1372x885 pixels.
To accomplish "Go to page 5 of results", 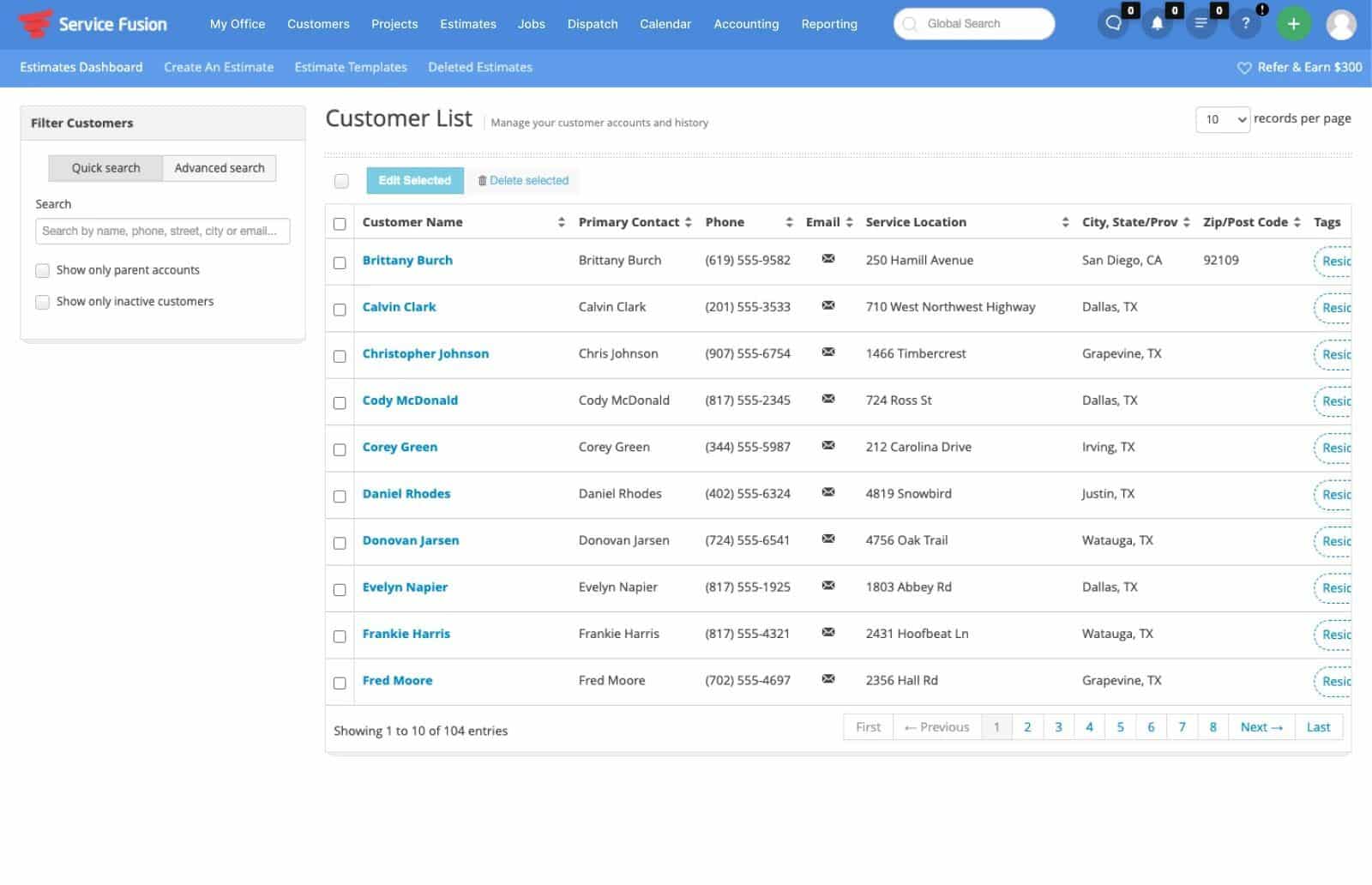I will pyautogui.click(x=1120, y=726).
